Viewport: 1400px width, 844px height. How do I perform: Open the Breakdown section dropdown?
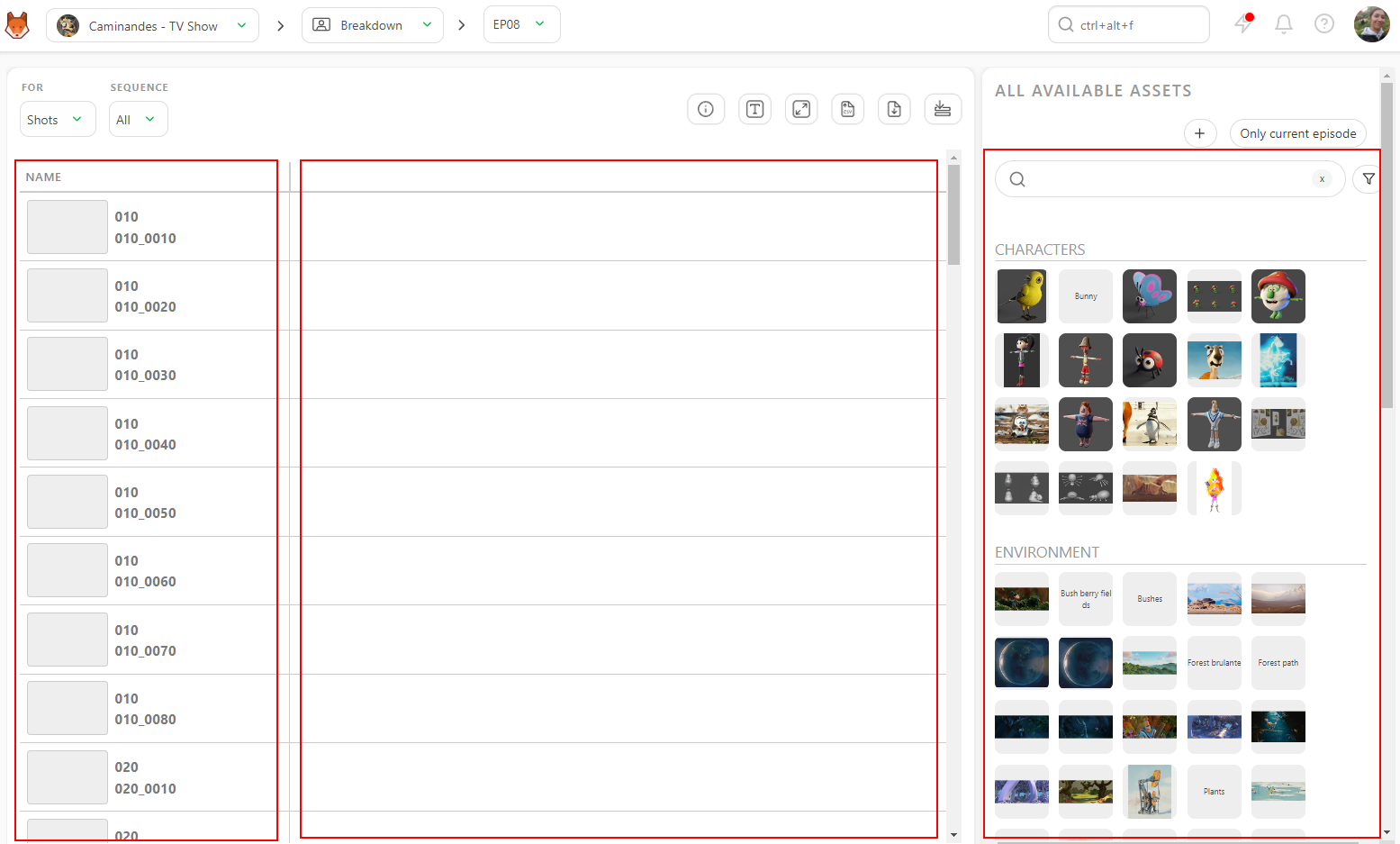[x=373, y=25]
